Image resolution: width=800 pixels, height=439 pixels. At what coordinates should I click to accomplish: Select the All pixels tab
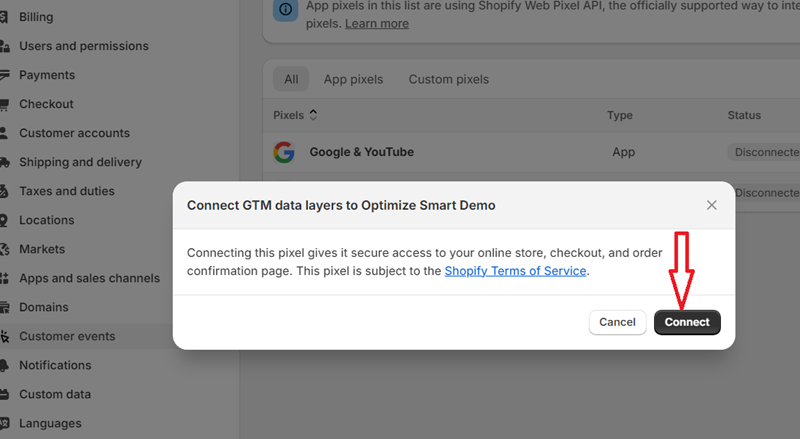291,79
